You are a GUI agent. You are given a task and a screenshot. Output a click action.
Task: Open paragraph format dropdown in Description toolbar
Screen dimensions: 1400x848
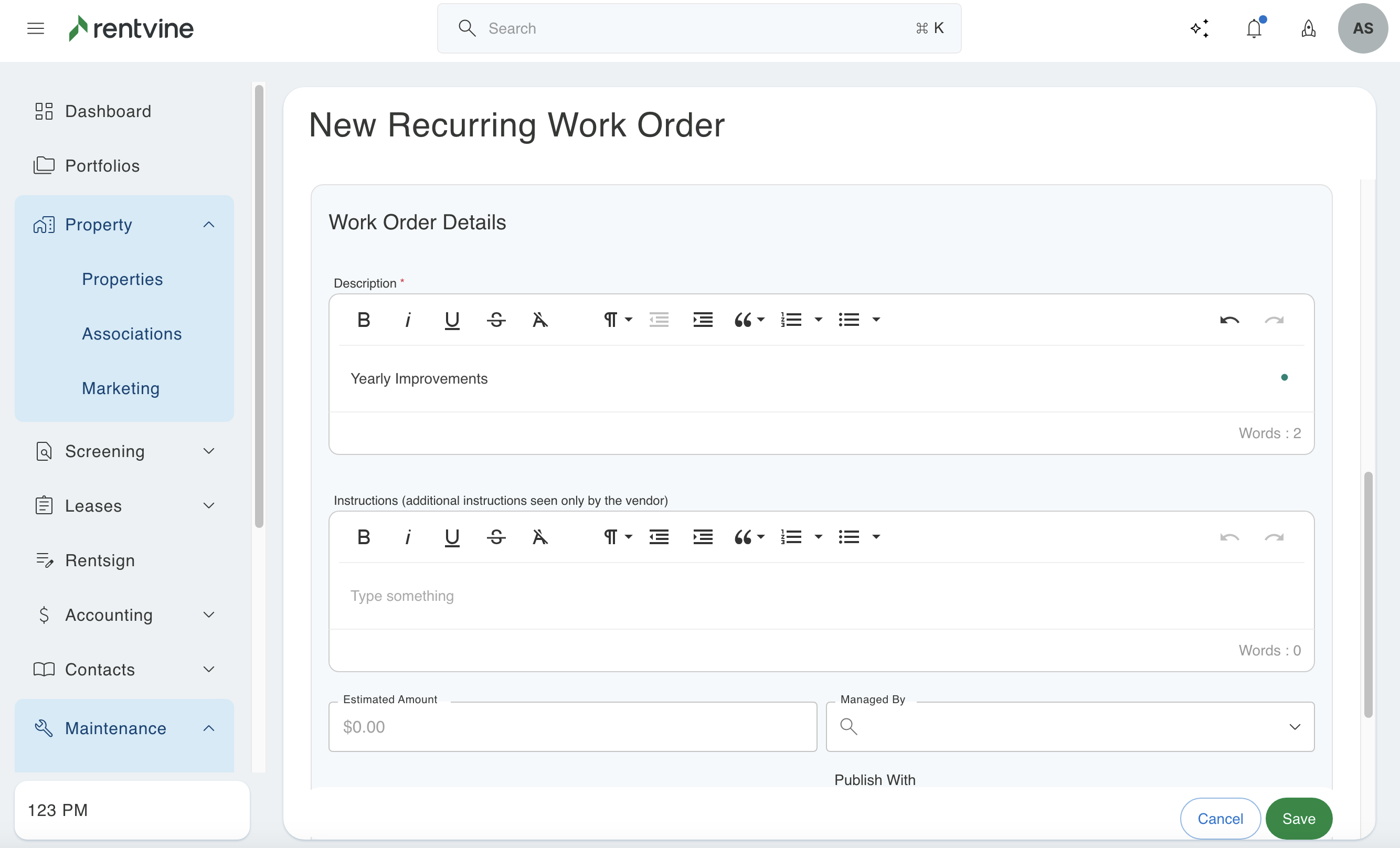tap(617, 320)
